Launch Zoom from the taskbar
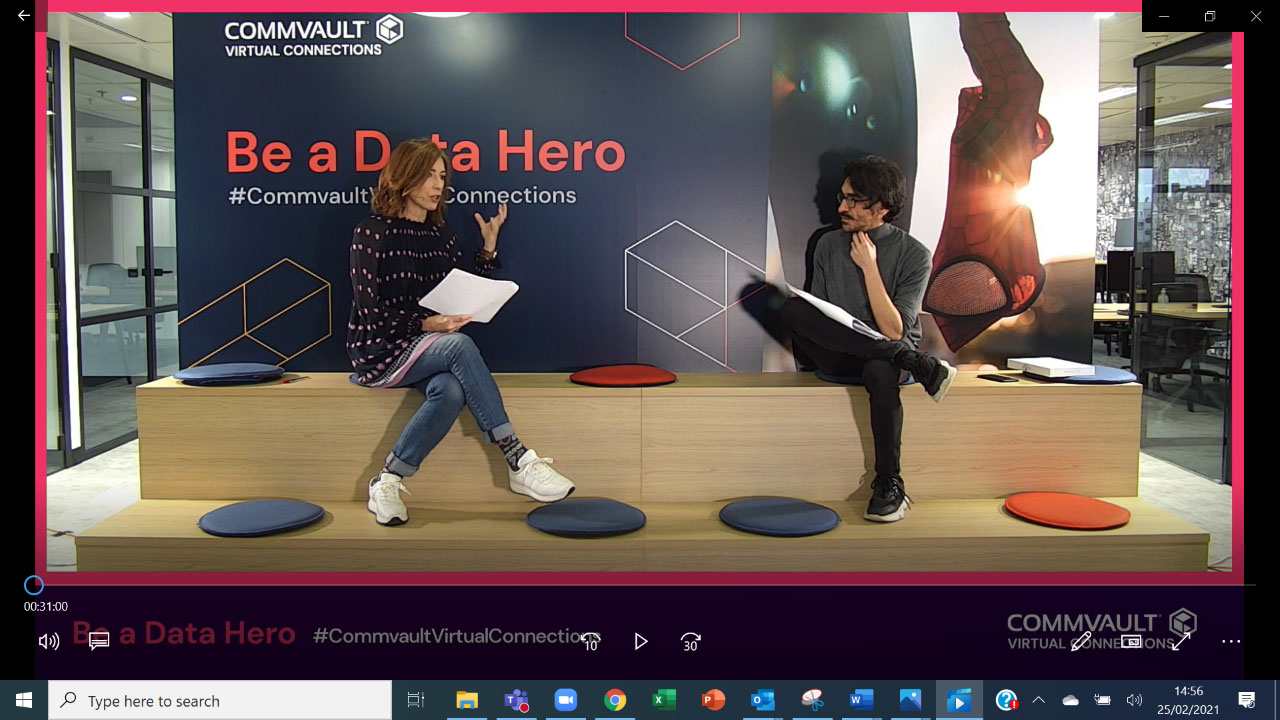Viewport: 1280px width, 720px height. [x=566, y=701]
